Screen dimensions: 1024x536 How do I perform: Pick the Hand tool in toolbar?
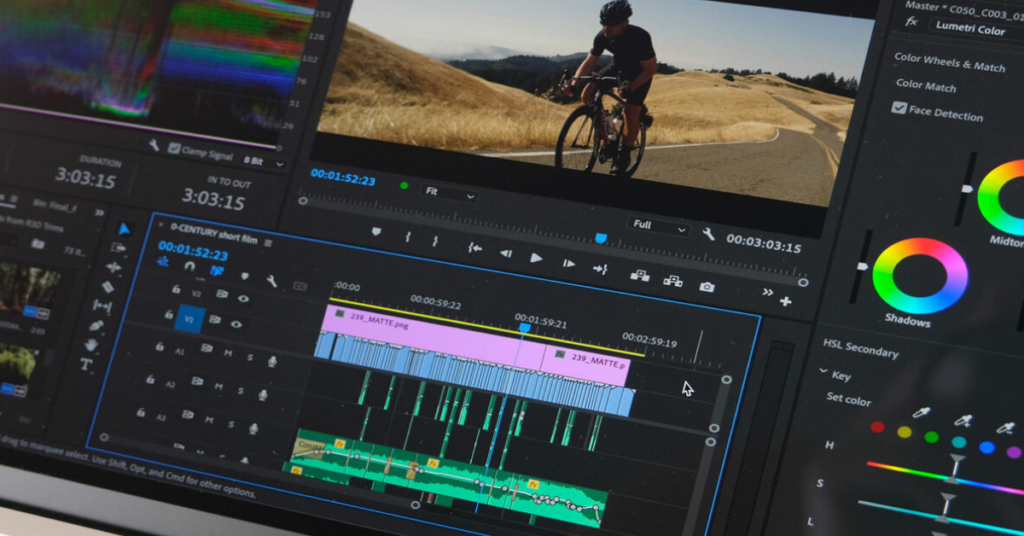pyautogui.click(x=91, y=345)
